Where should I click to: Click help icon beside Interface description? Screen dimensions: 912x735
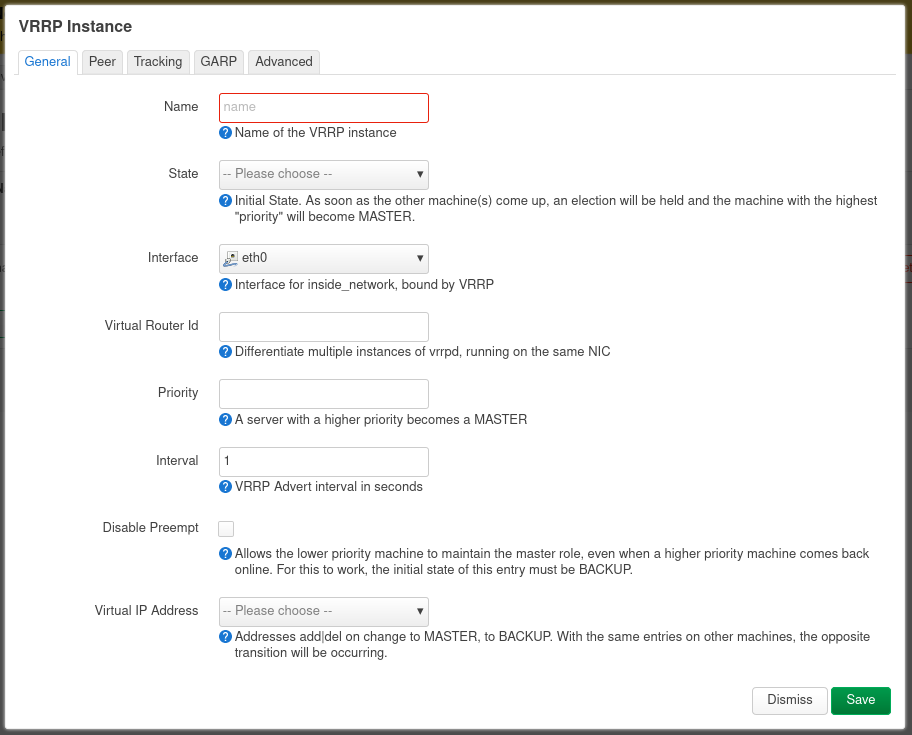point(226,284)
